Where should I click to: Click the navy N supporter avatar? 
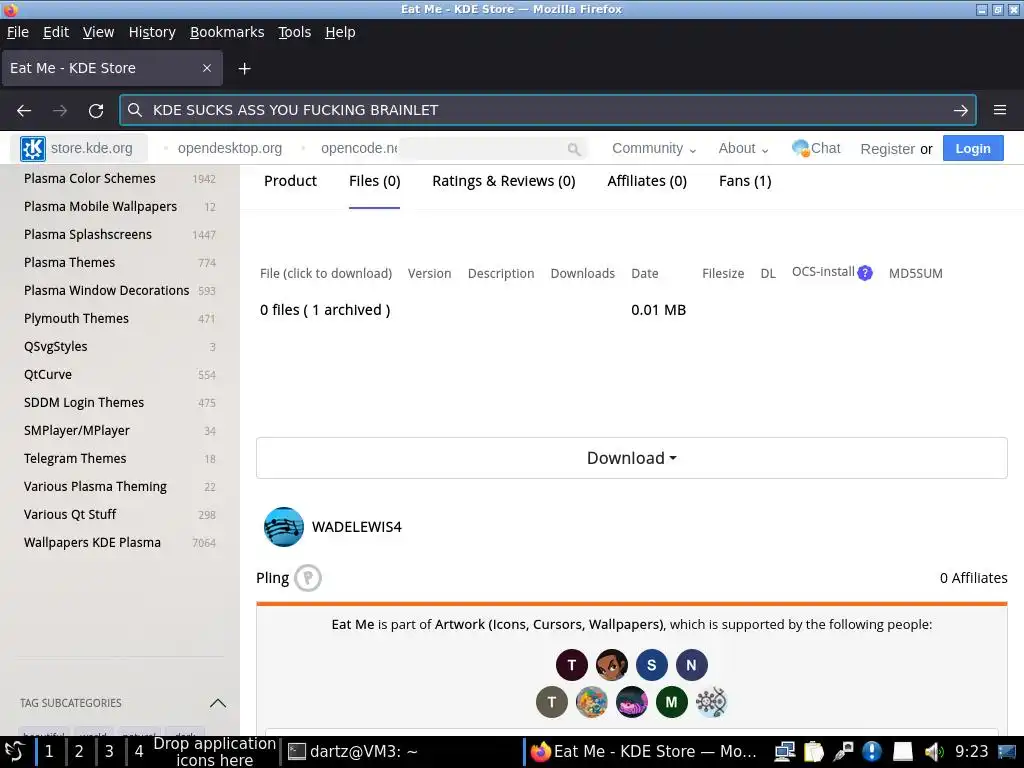click(x=691, y=665)
